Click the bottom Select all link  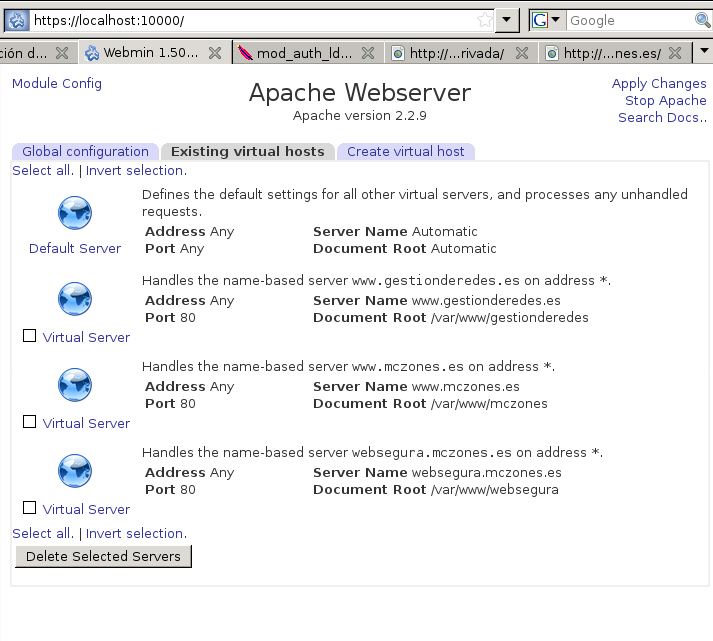pos(43,533)
